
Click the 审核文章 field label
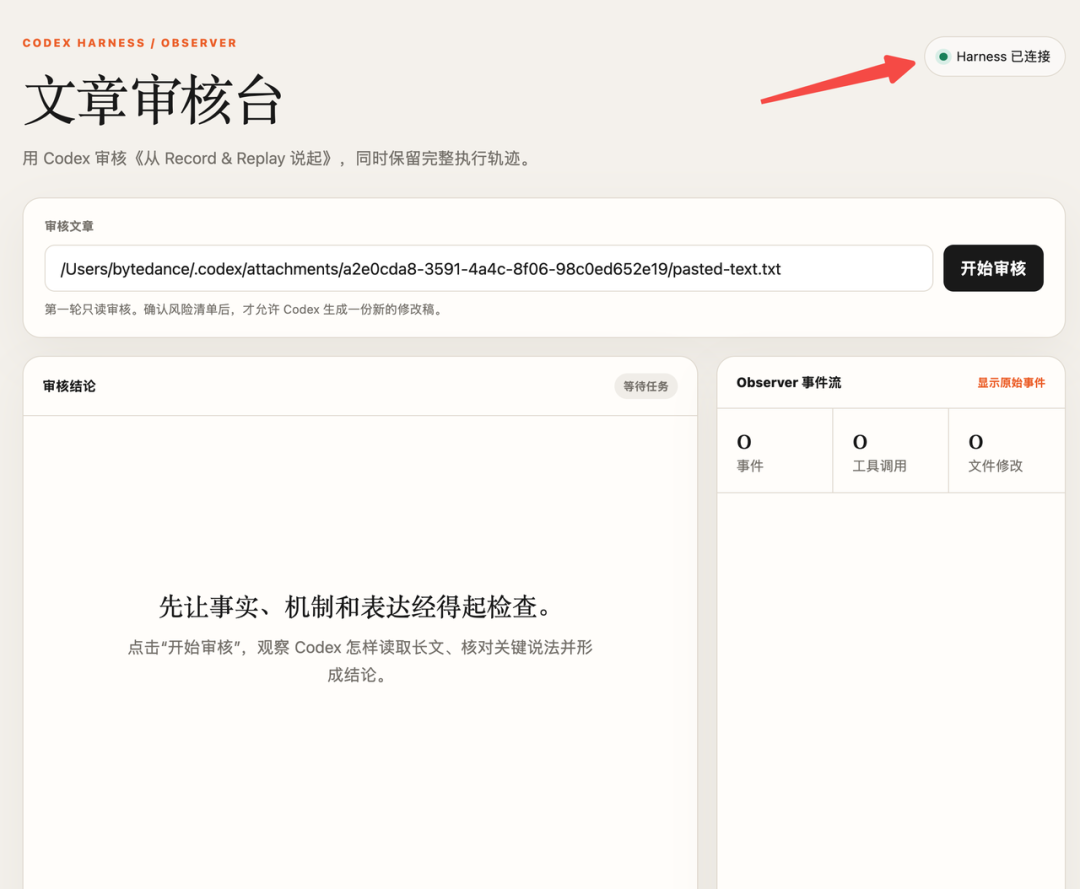(69, 226)
